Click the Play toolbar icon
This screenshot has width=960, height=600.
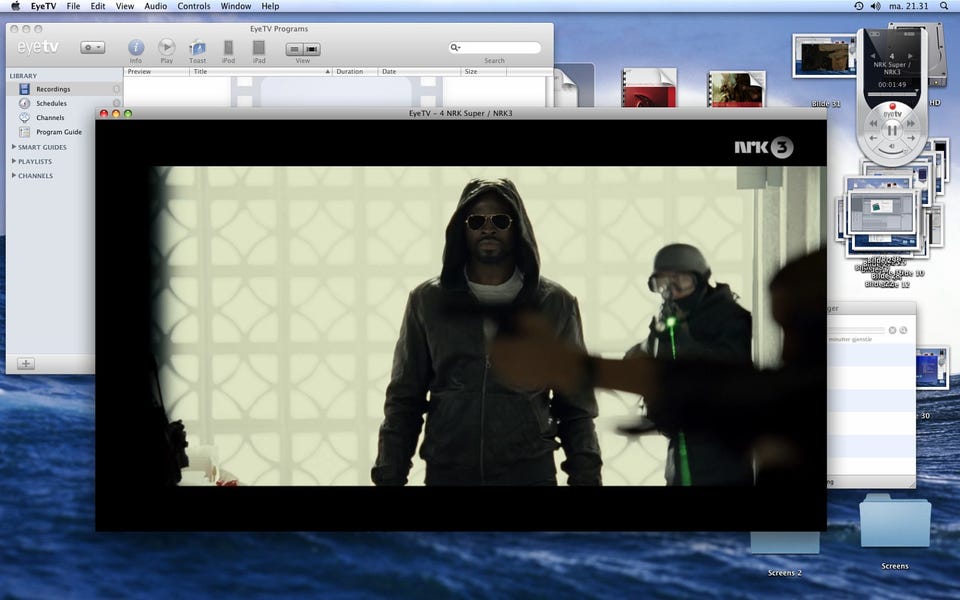click(167, 47)
